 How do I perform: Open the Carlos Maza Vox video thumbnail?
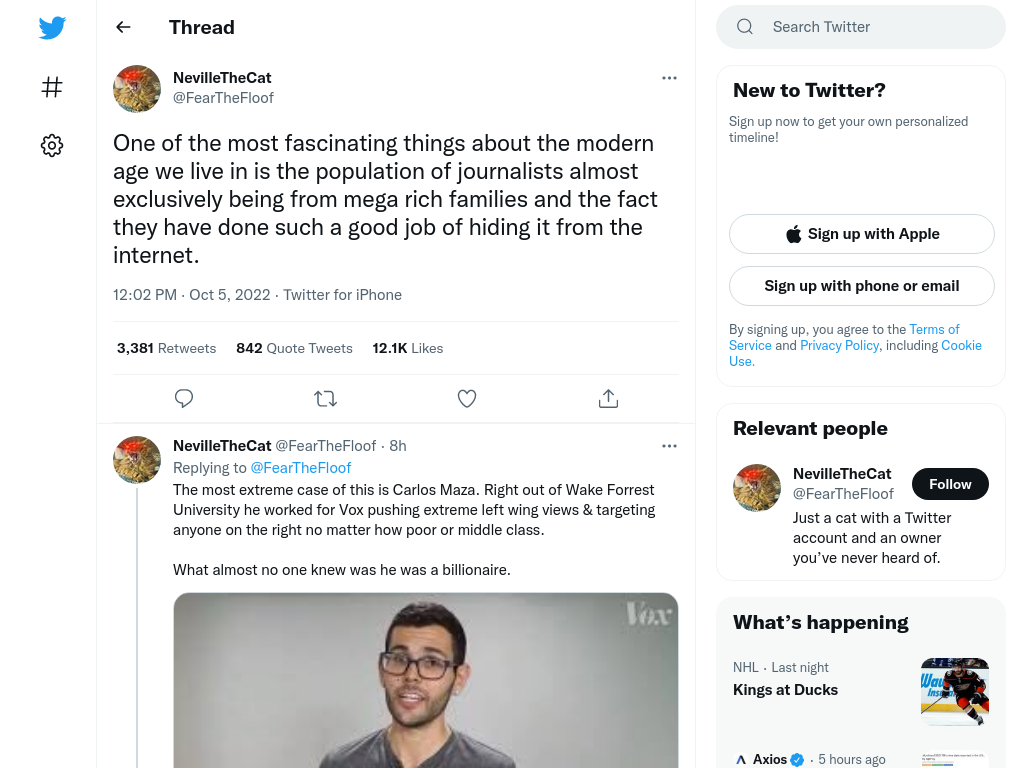point(426,680)
